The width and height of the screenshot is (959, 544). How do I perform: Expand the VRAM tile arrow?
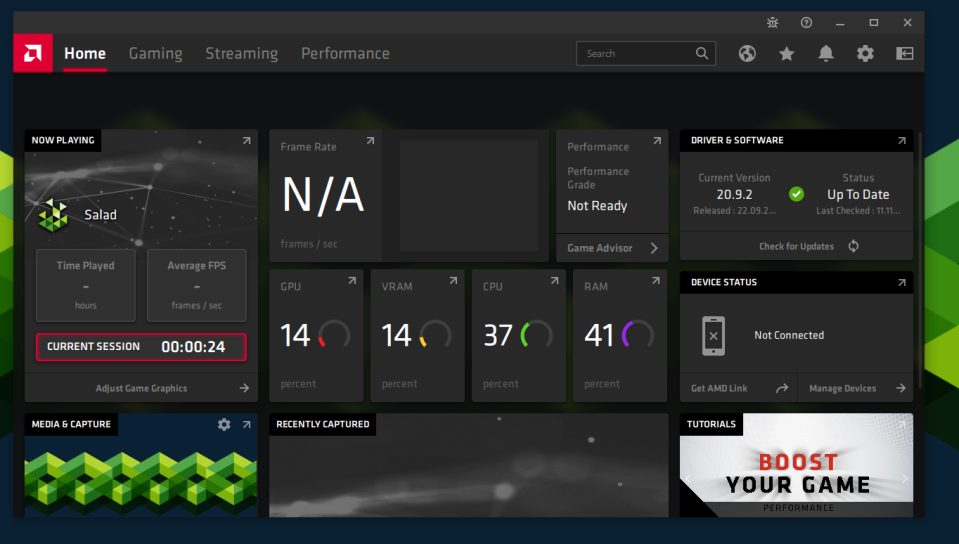(x=453, y=281)
